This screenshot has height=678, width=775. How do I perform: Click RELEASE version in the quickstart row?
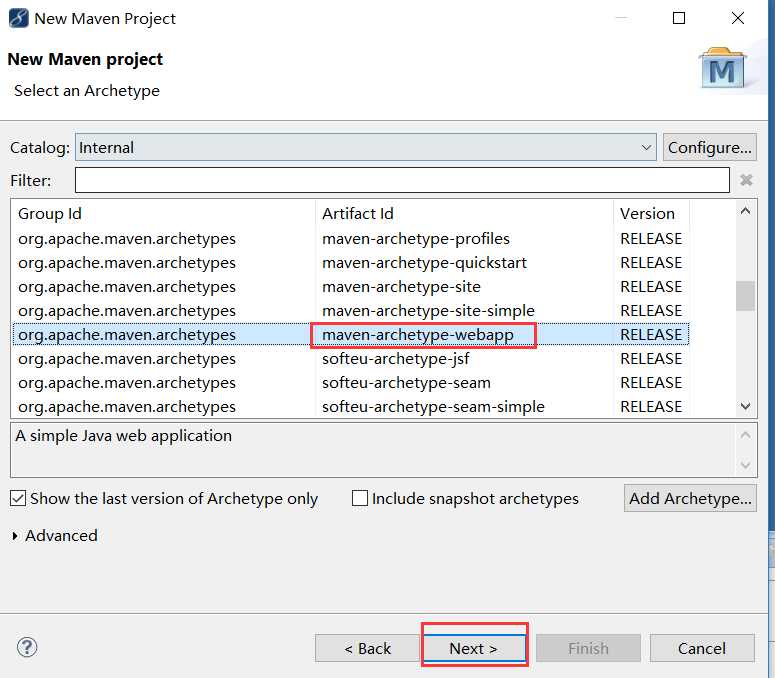pyautogui.click(x=651, y=263)
